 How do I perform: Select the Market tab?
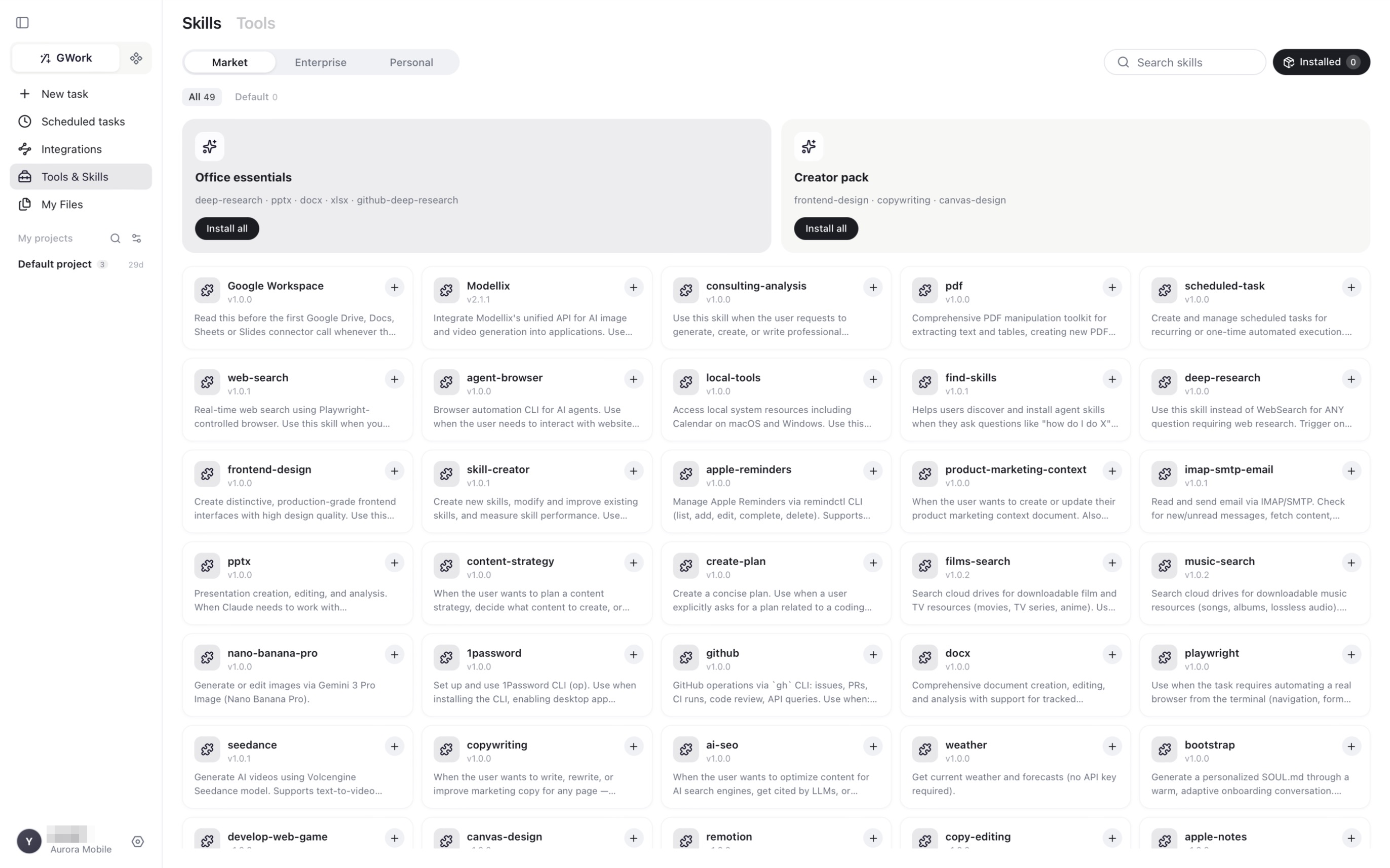tap(229, 62)
